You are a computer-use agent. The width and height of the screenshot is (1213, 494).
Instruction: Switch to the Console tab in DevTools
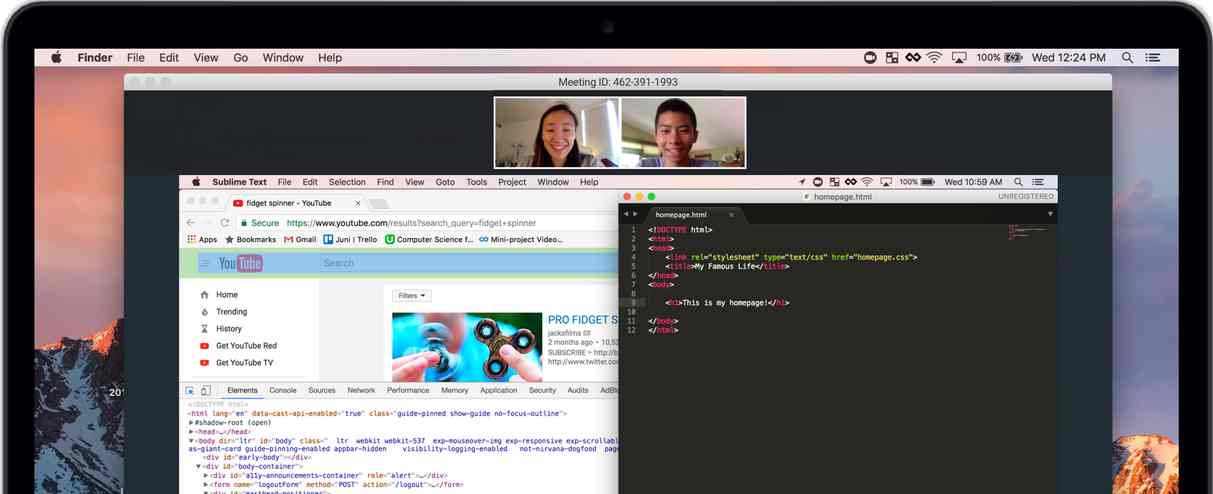point(283,391)
